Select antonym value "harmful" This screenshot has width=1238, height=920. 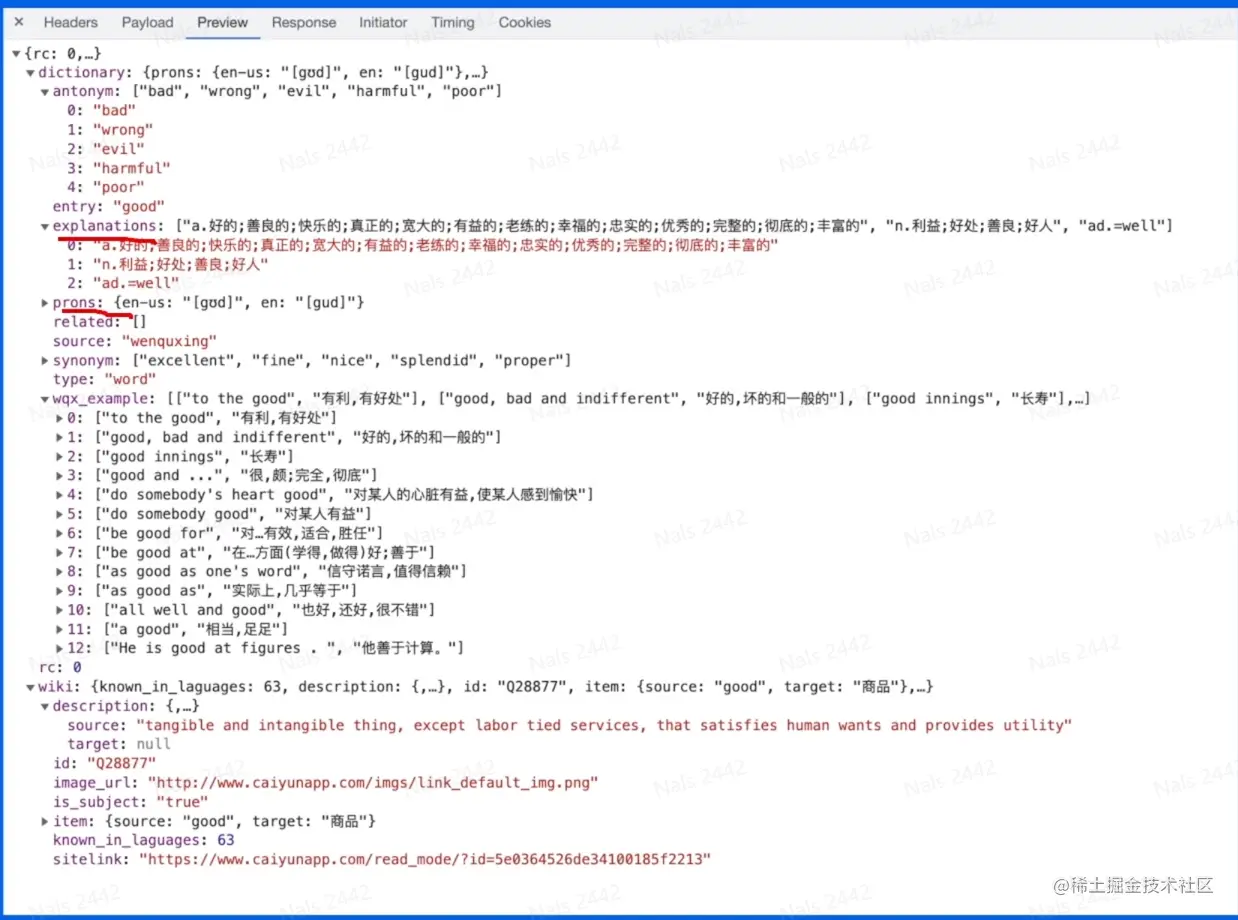[131, 168]
